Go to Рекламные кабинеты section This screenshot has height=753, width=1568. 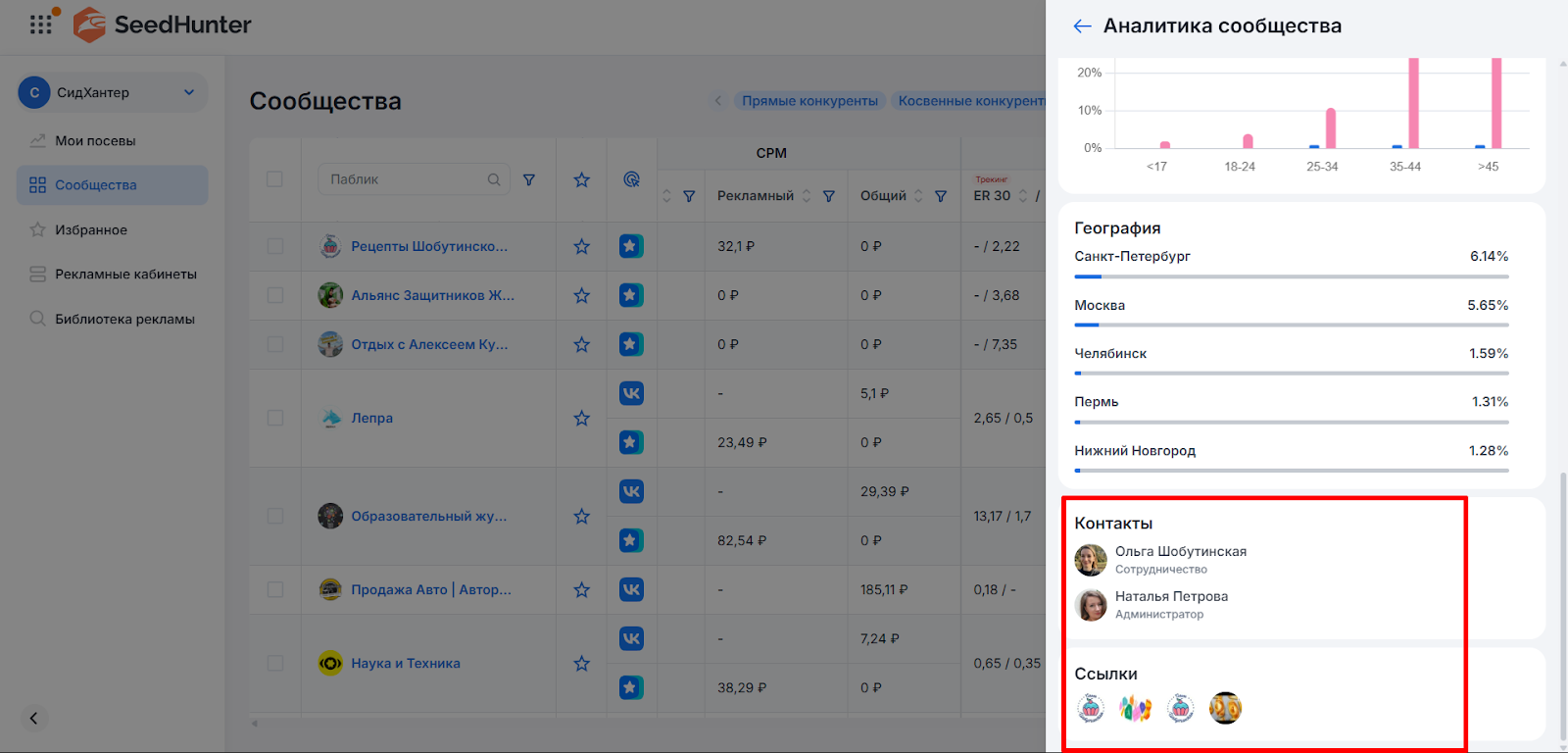125,275
